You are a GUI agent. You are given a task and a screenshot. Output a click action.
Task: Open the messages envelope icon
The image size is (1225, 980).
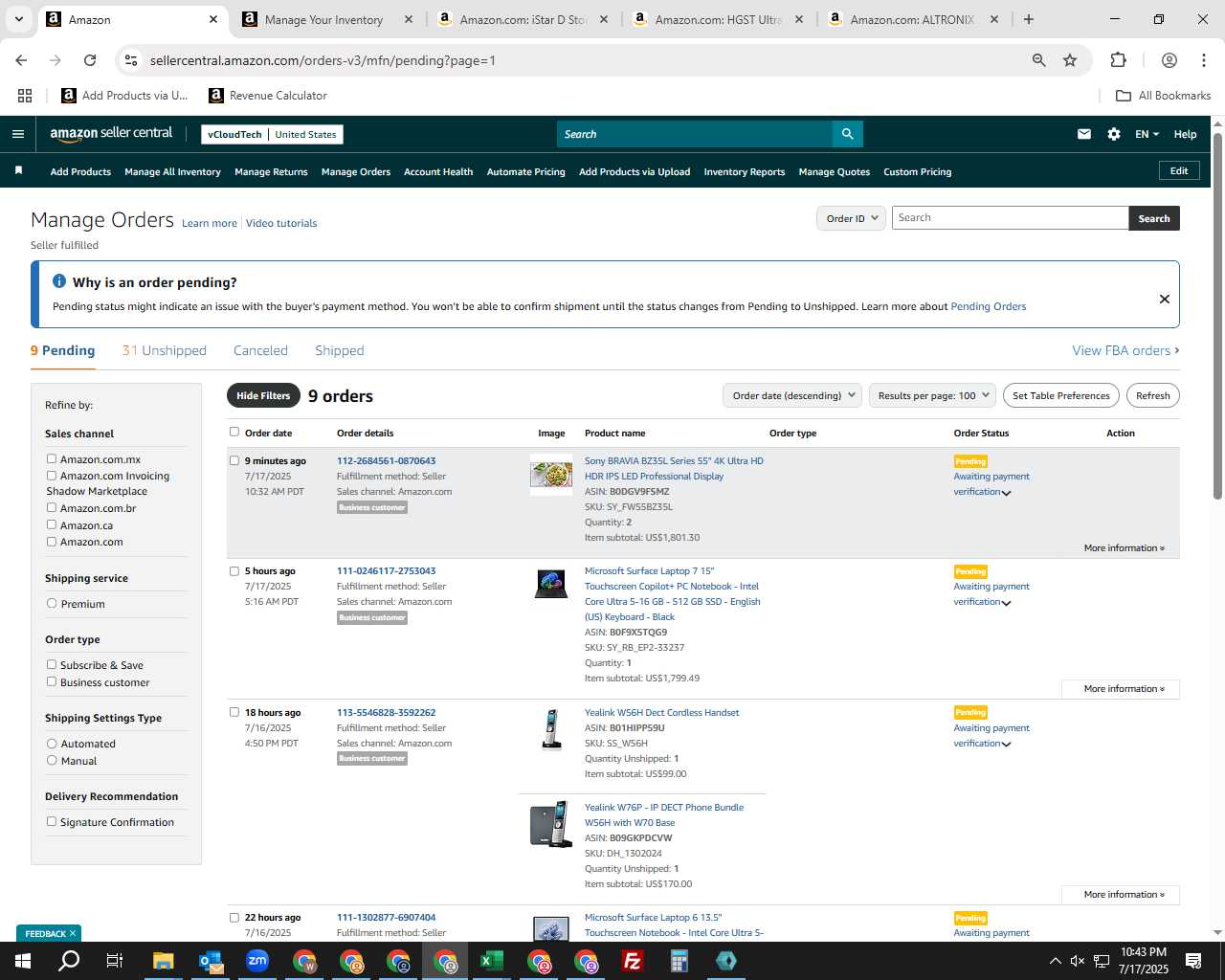(x=1084, y=134)
